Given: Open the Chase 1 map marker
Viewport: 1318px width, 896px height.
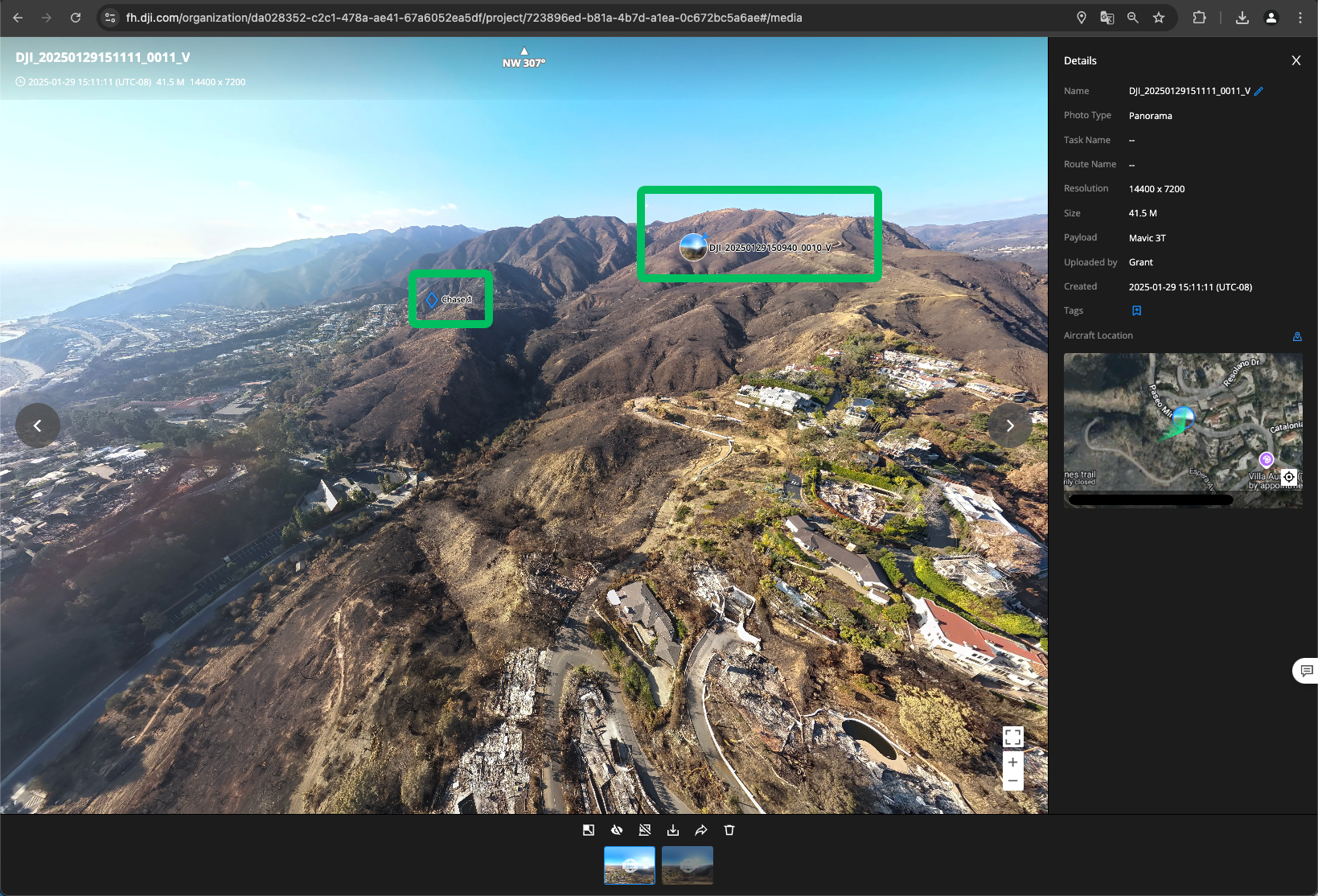Looking at the screenshot, I should click(450, 299).
